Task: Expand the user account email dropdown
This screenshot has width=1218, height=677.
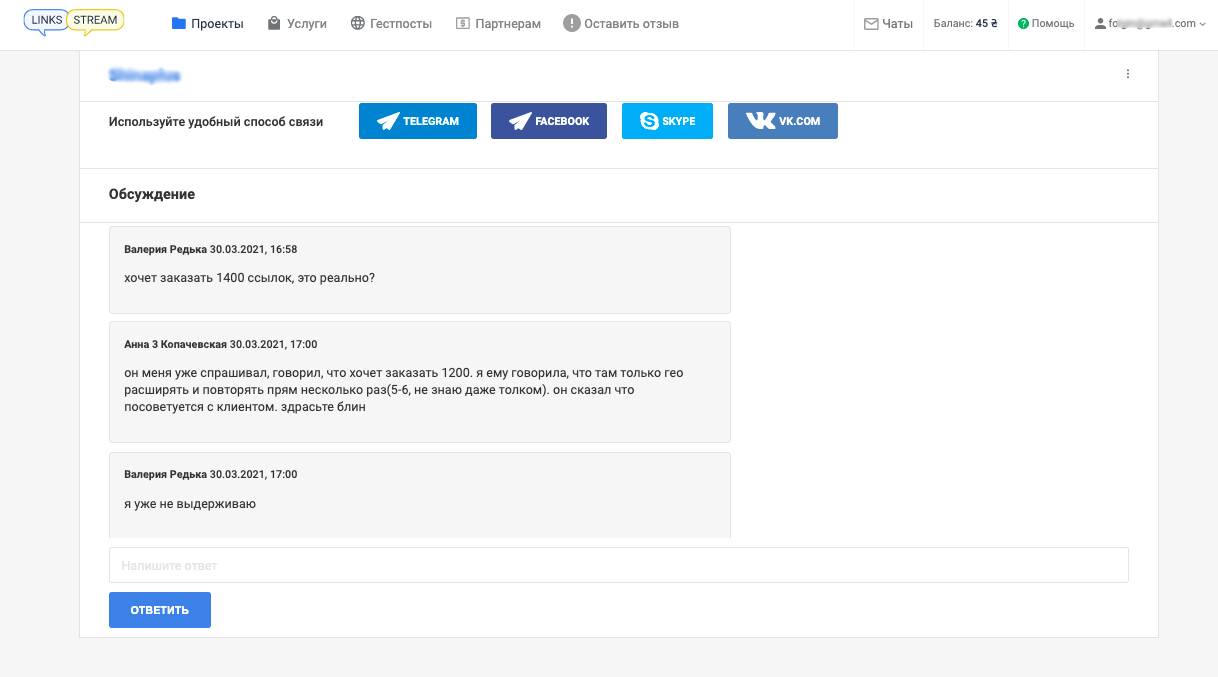Action: coord(1151,23)
